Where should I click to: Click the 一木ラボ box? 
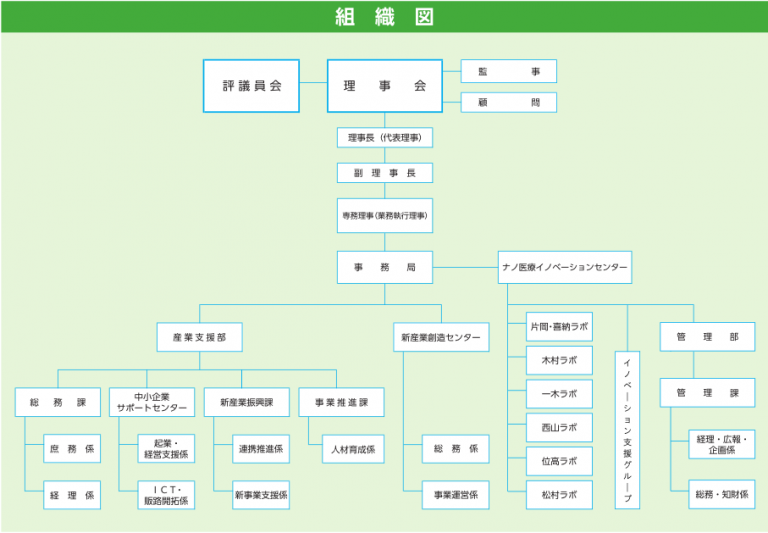click(x=559, y=394)
